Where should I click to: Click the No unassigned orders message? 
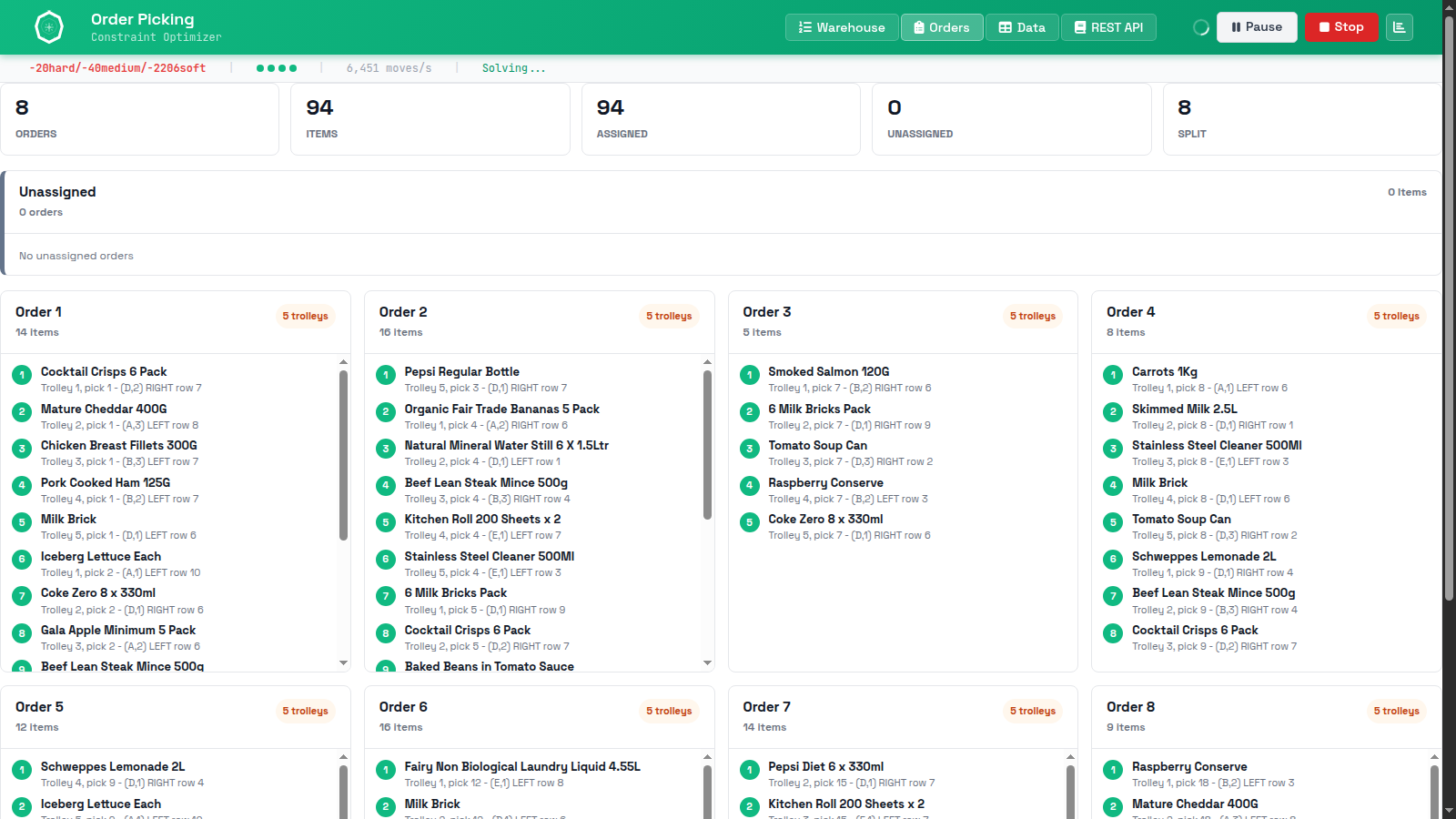(x=76, y=256)
